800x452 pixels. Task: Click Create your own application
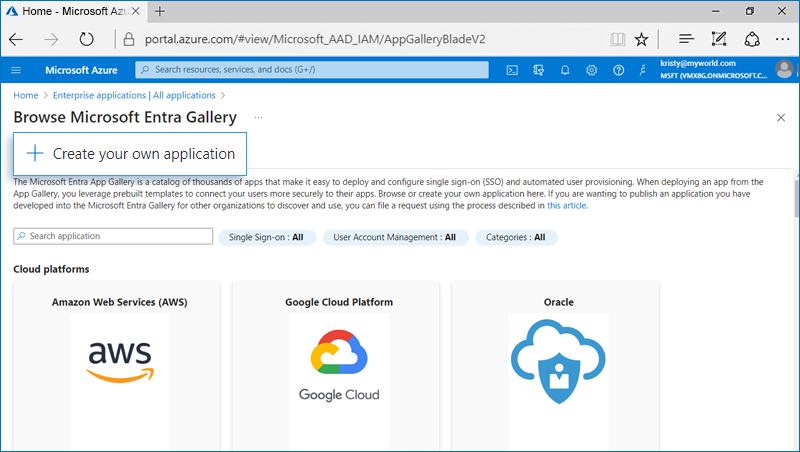click(131, 154)
